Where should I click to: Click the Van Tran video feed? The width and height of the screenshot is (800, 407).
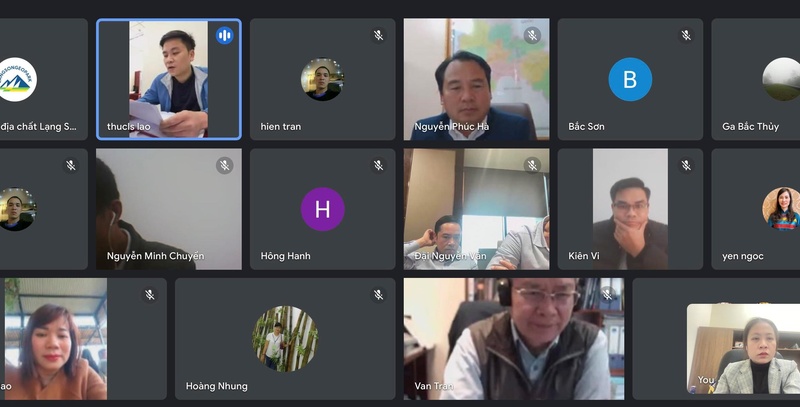[514, 339]
